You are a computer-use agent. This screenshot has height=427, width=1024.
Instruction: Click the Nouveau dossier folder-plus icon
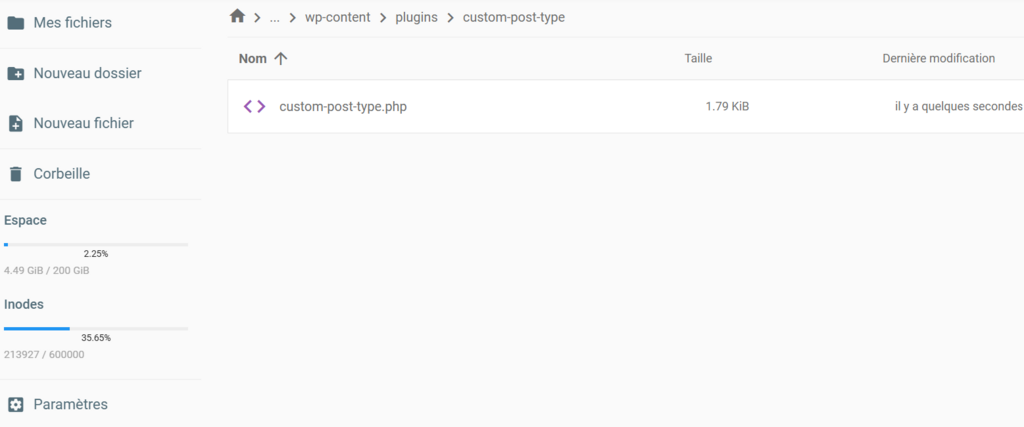click(x=16, y=73)
